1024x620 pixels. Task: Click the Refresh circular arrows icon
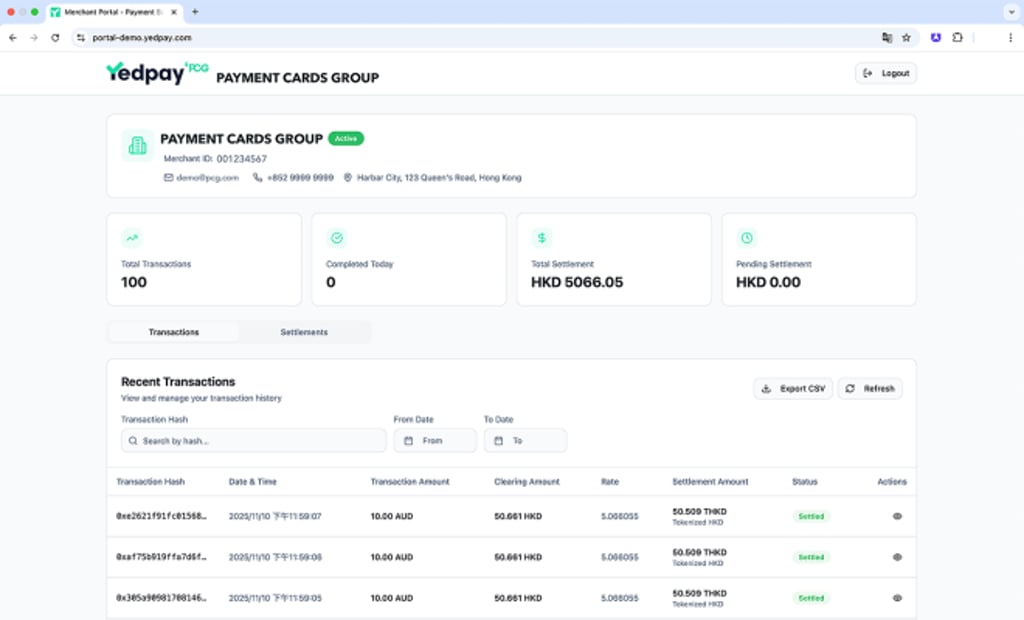click(x=869, y=388)
